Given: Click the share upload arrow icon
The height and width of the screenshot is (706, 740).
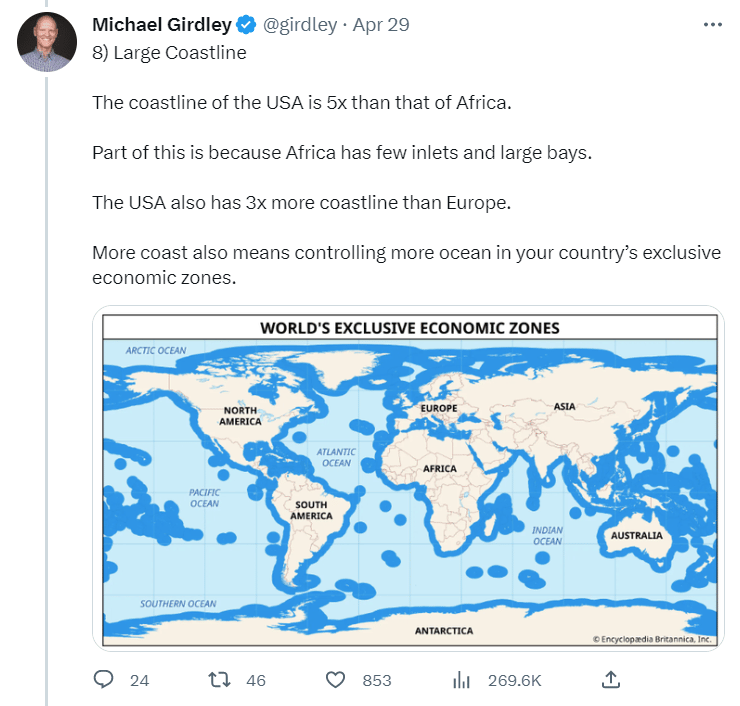Looking at the screenshot, I should (611, 680).
